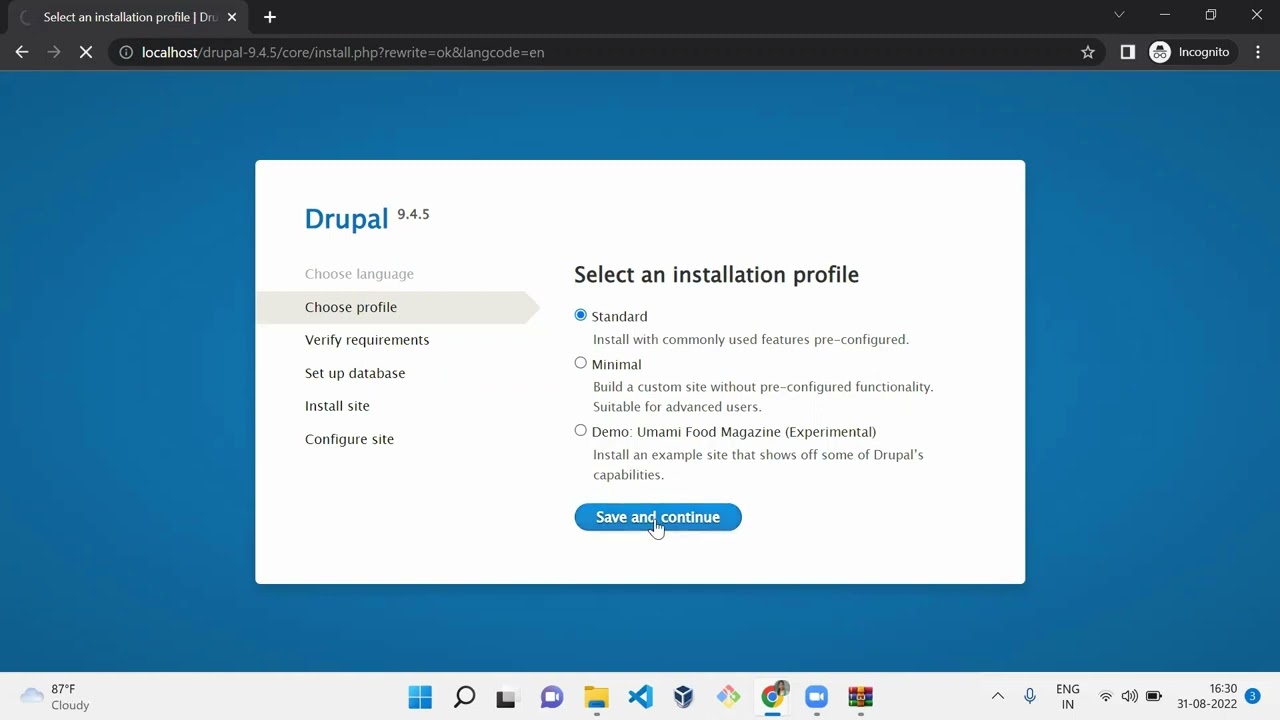Show hidden system tray icons
Viewport: 1280px width, 720px height.
click(x=997, y=696)
